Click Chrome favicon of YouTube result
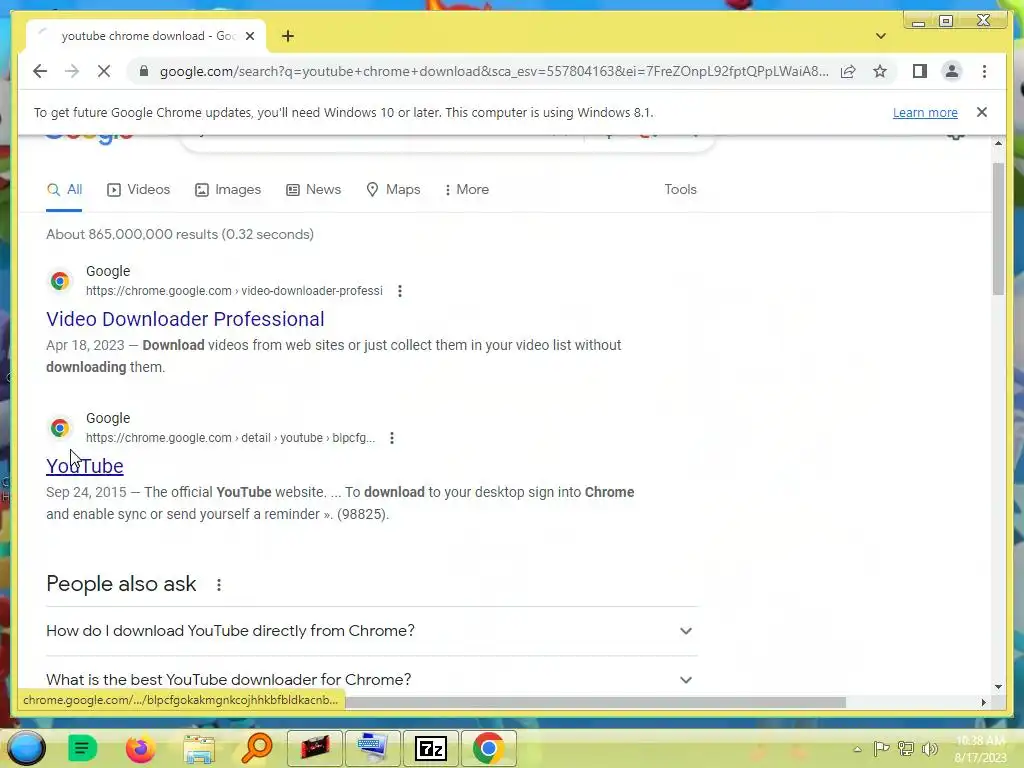 (x=60, y=428)
